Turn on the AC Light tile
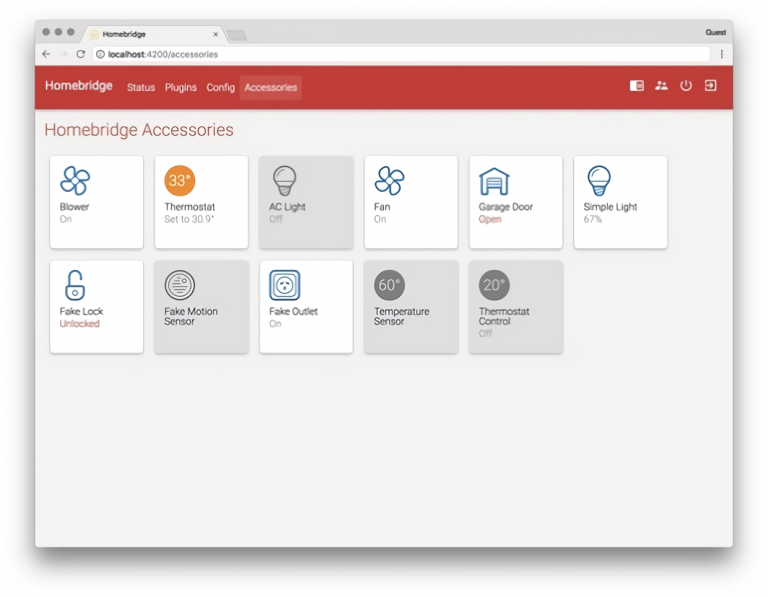The width and height of the screenshot is (768, 597). (x=305, y=201)
